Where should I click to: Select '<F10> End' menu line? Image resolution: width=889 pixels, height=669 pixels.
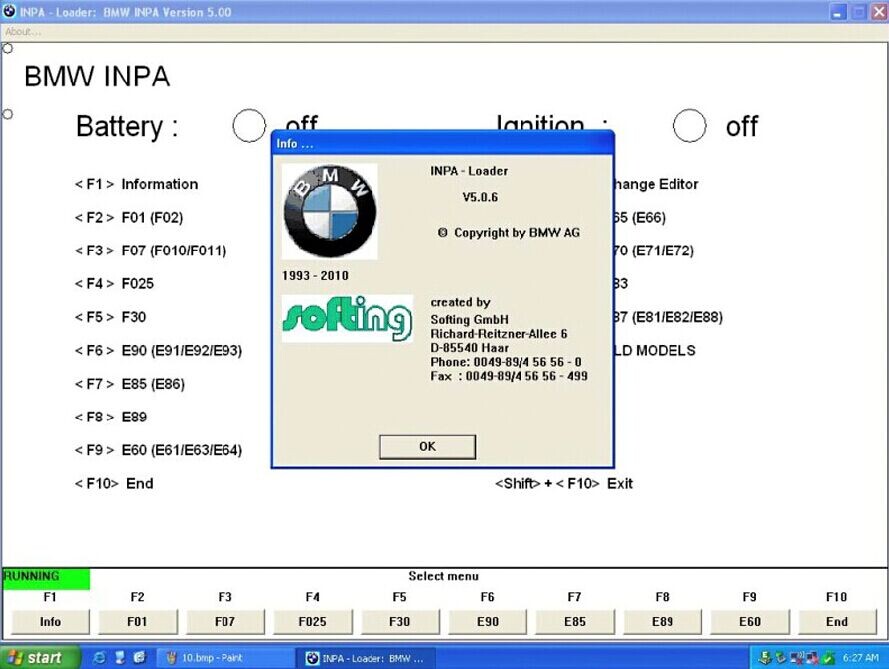tap(114, 484)
